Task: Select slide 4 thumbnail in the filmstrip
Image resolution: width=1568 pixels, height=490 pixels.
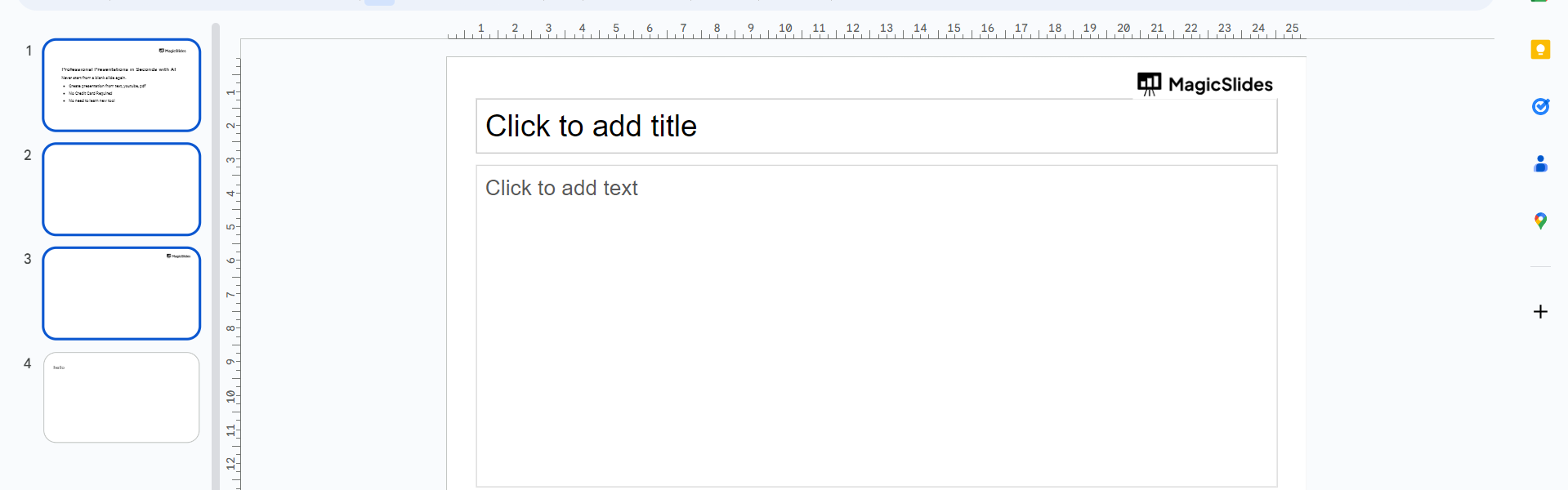Action: point(122,398)
